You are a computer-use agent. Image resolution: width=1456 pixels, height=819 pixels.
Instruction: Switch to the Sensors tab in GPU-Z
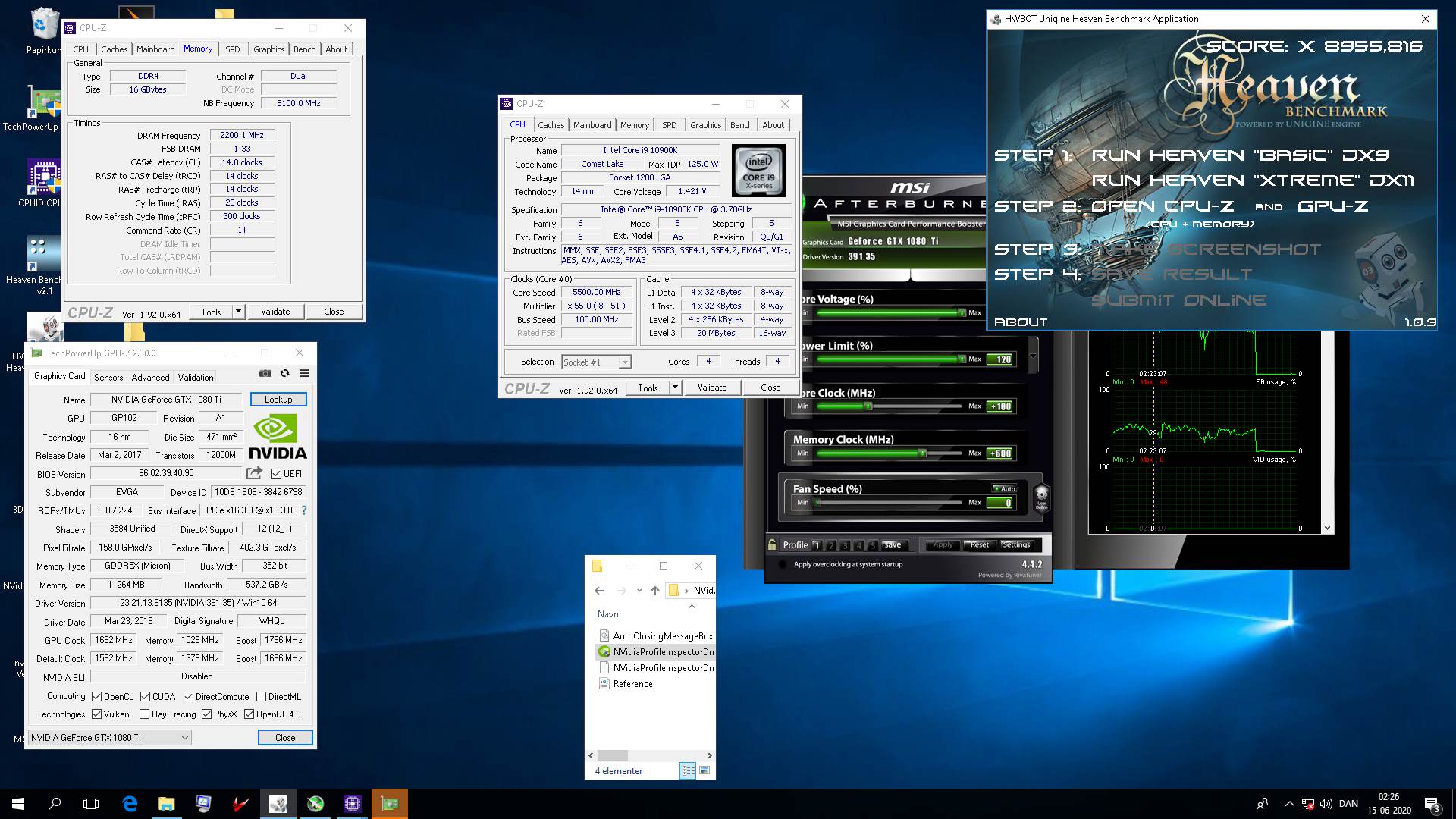pyautogui.click(x=108, y=377)
